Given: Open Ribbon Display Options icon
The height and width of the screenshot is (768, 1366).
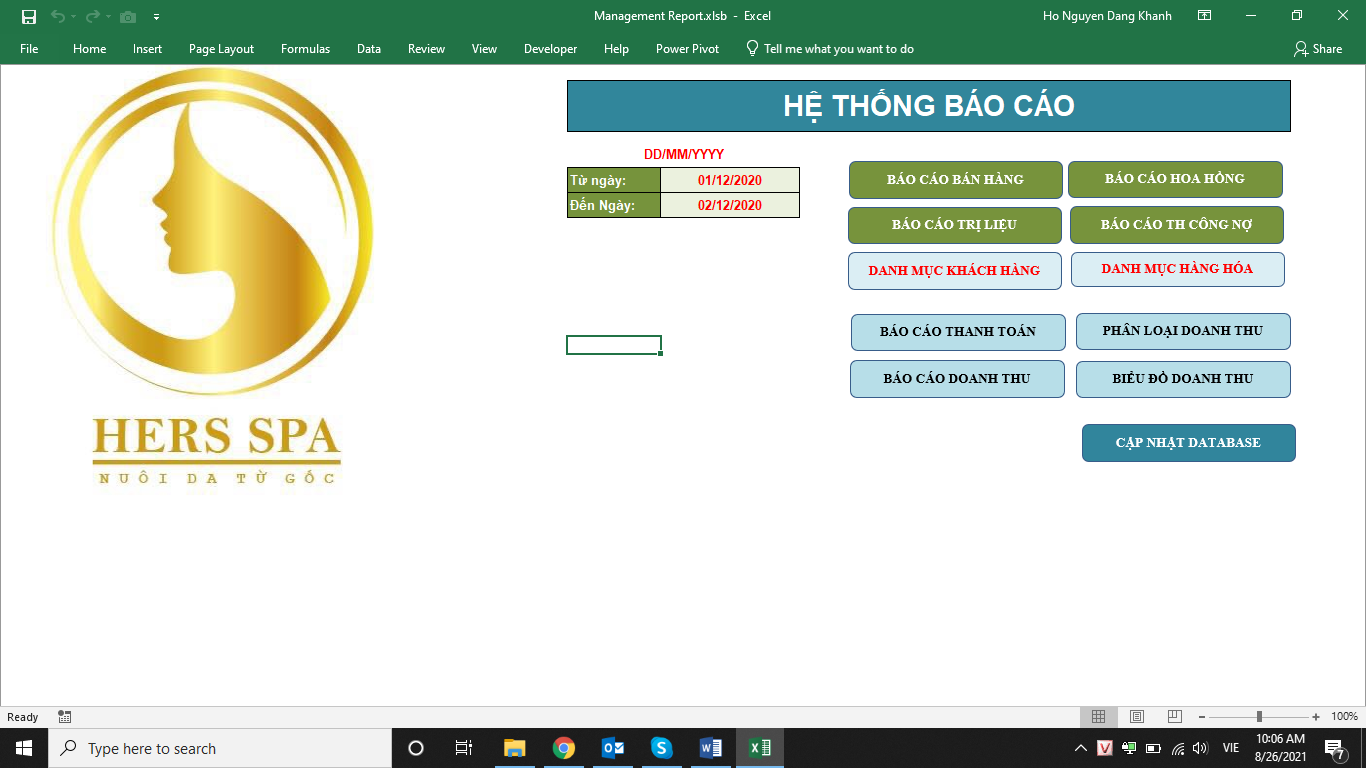Looking at the screenshot, I should click(x=1205, y=16).
